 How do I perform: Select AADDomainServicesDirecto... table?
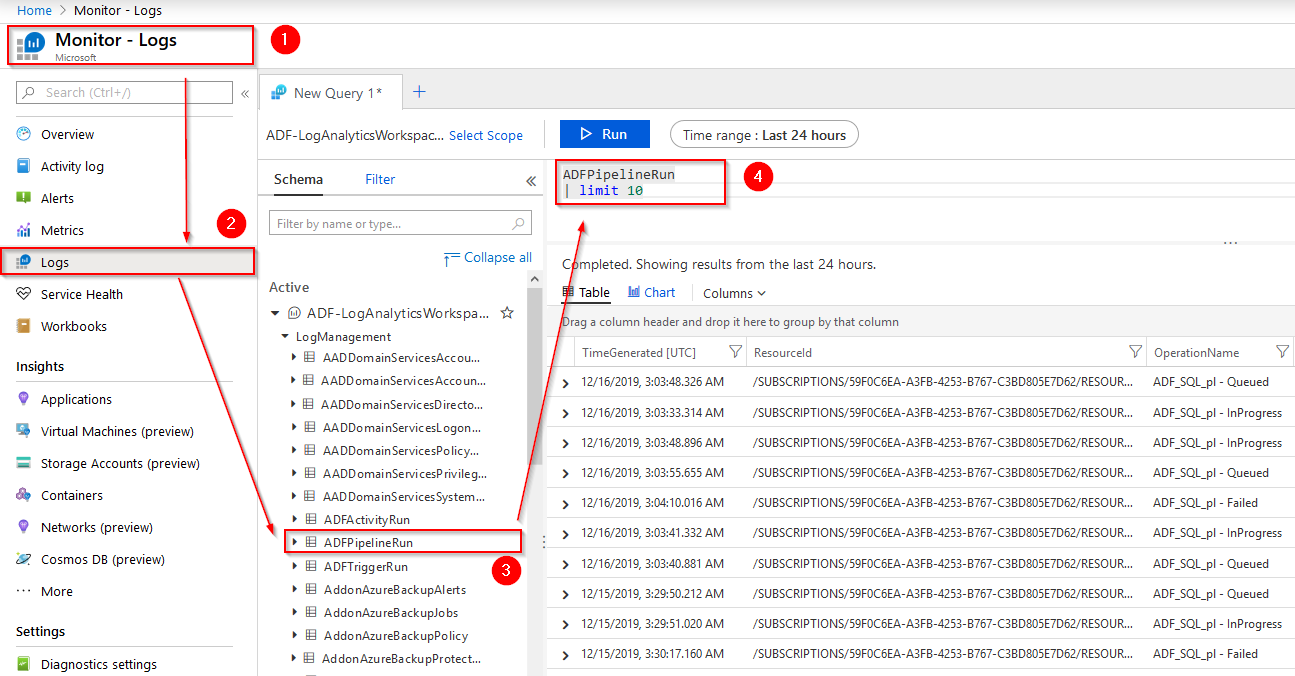(402, 404)
